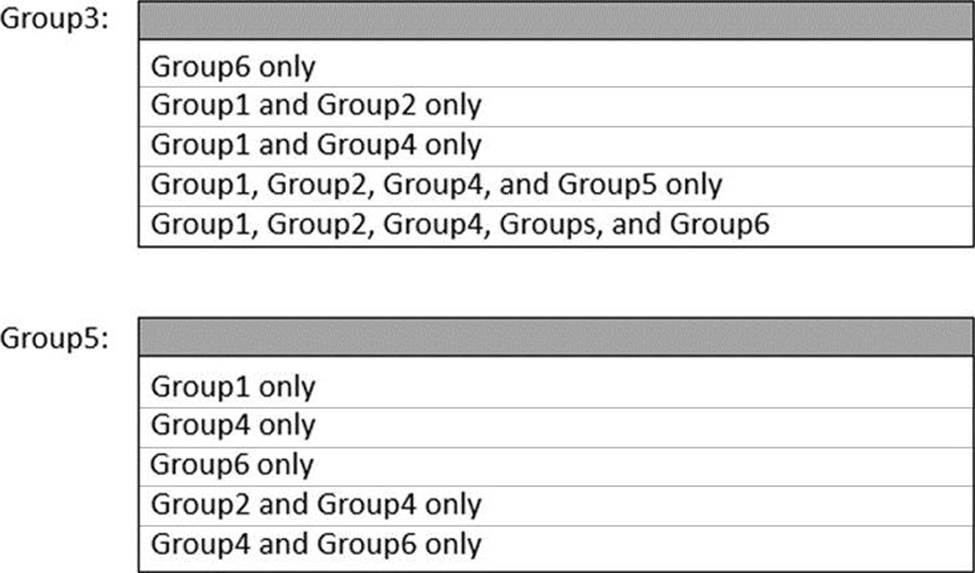975x573 pixels.
Task: Click the first entry in Group3 list
Action: [x=233, y=66]
